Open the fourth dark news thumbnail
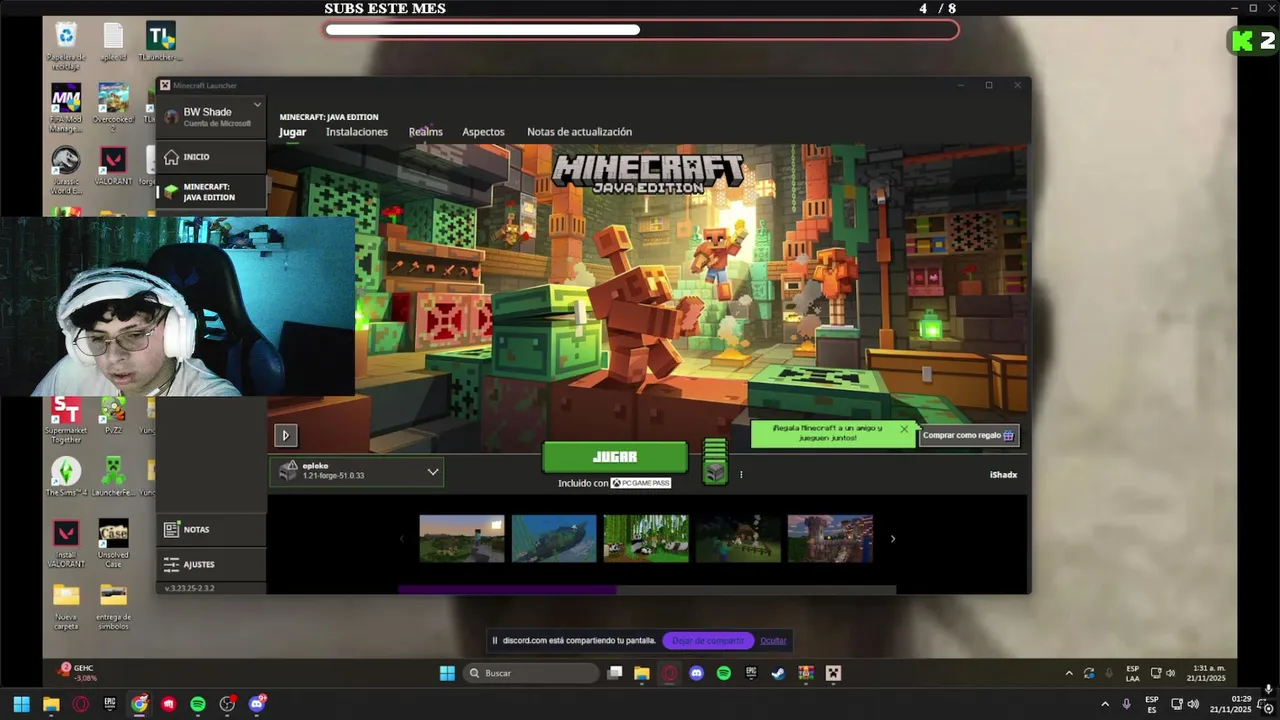The width and height of the screenshot is (1280, 720). point(738,538)
